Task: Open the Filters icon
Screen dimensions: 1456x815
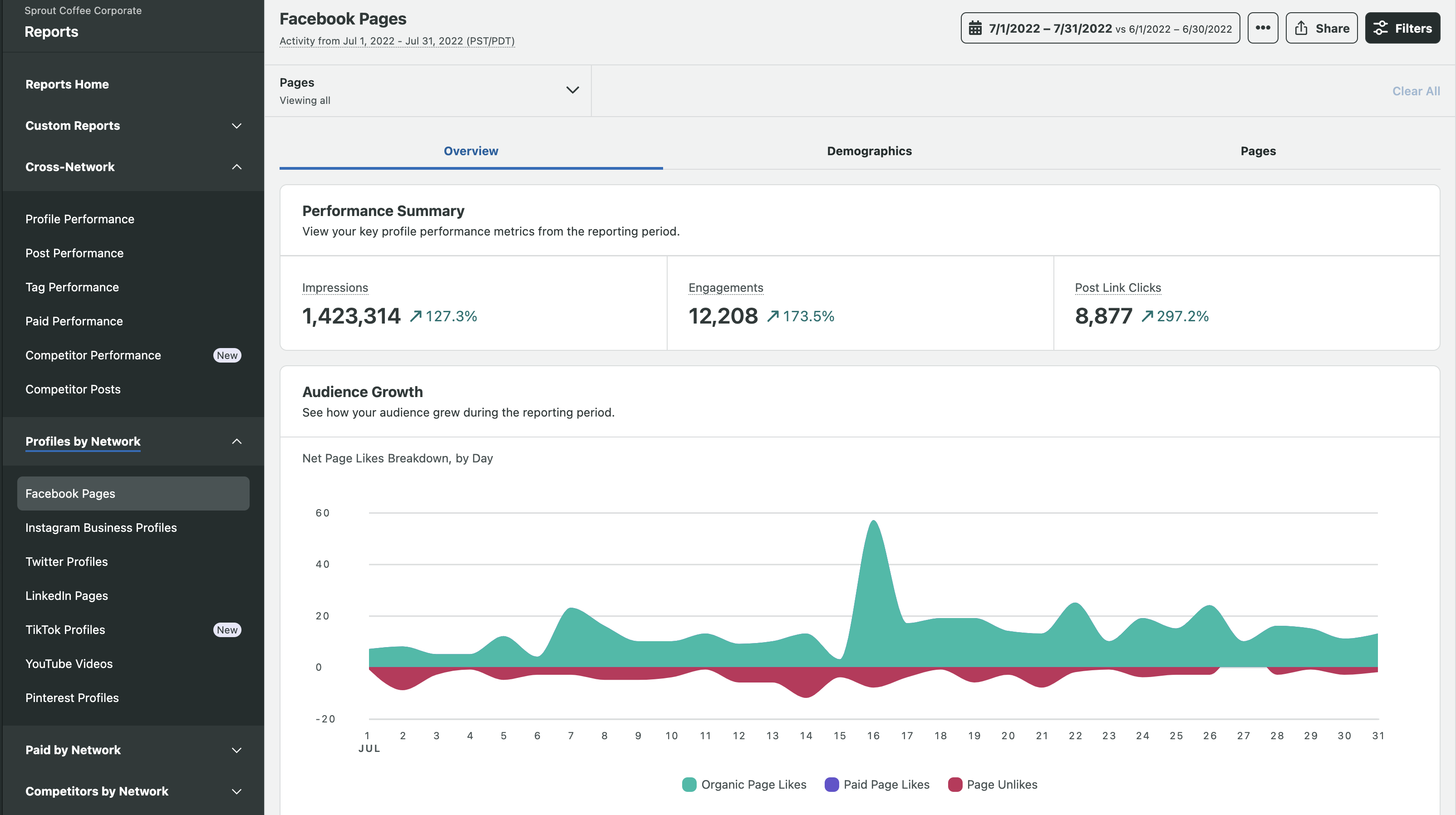Action: coord(1382,27)
